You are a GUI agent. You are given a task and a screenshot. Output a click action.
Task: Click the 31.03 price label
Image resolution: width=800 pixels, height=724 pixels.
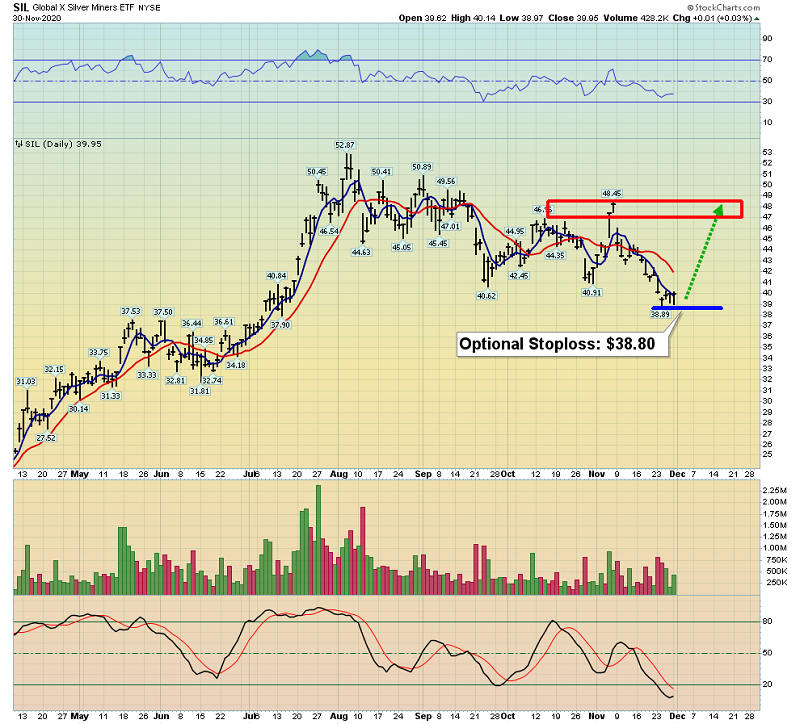[26, 382]
